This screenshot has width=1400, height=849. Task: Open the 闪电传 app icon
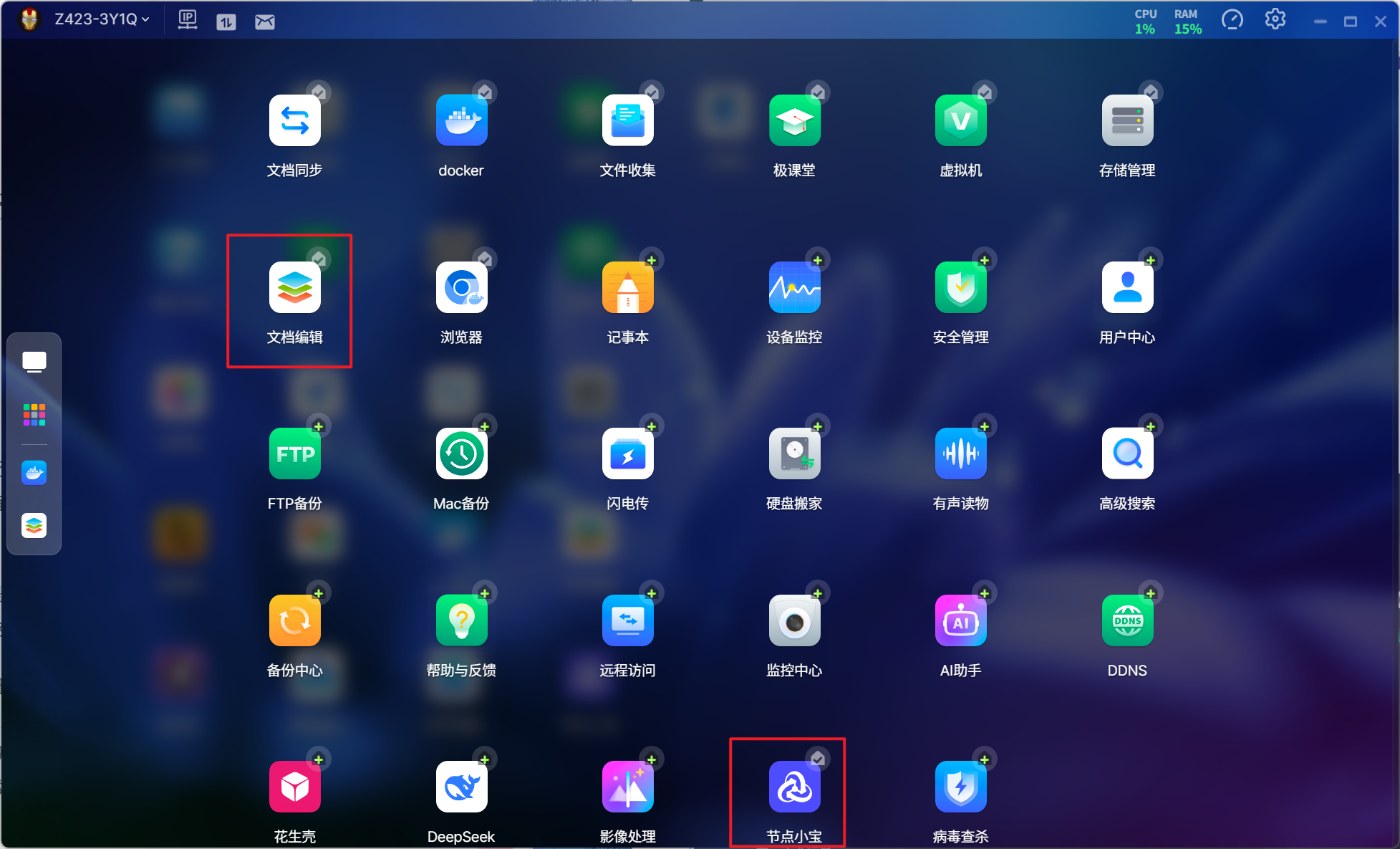coord(627,454)
